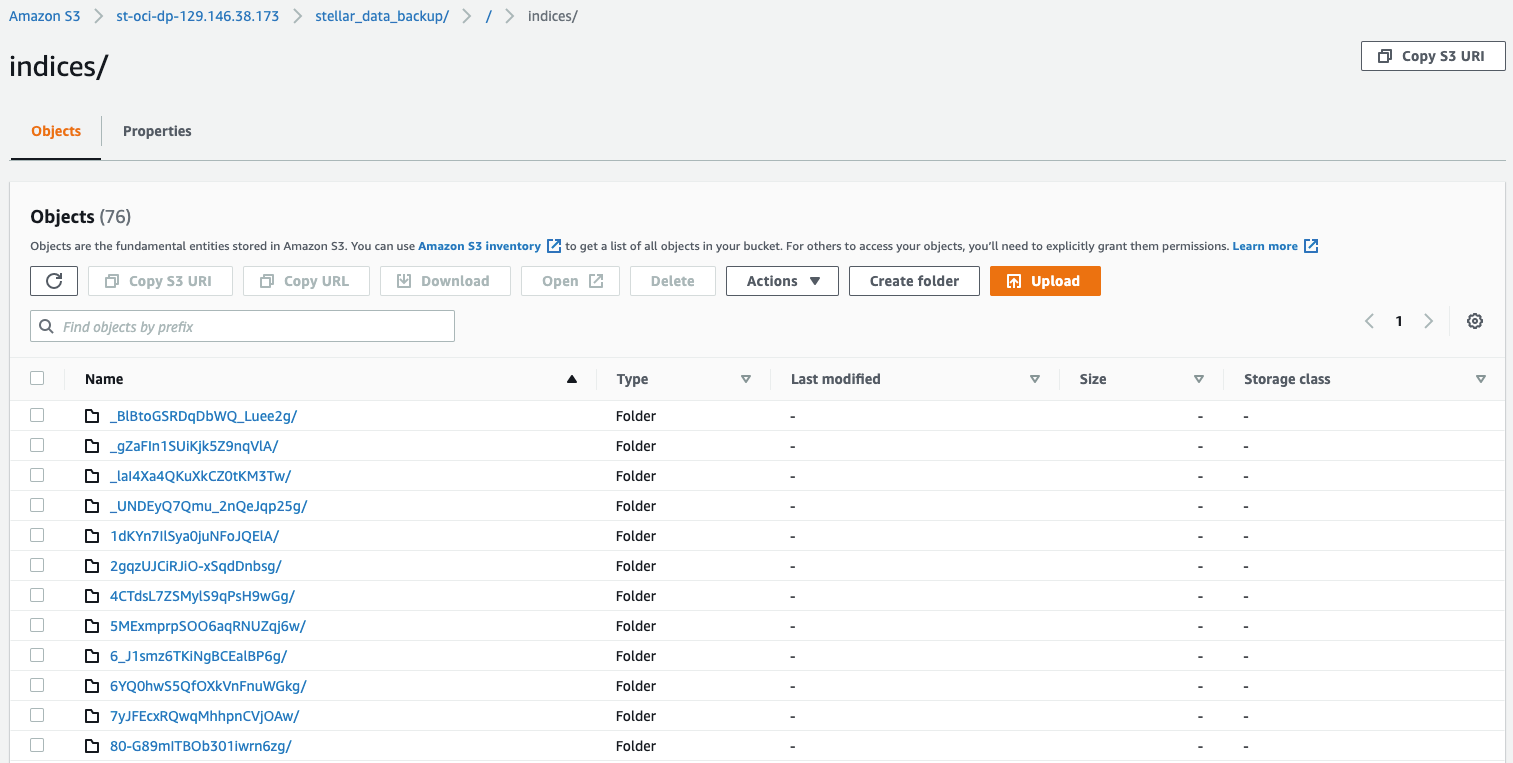Click the Create folder button
This screenshot has width=1513, height=763.
click(914, 281)
